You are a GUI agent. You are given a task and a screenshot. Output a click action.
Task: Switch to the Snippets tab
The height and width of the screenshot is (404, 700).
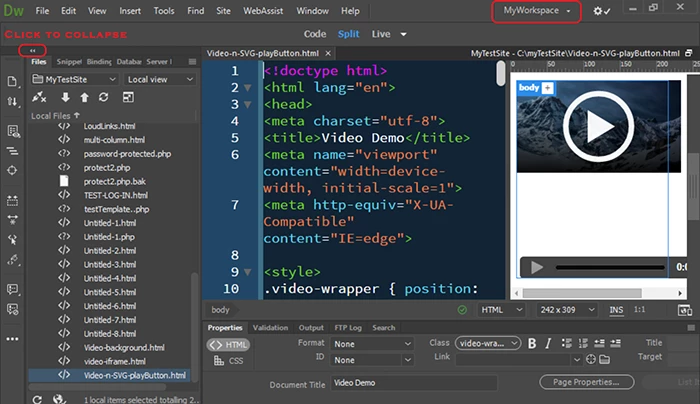tap(69, 62)
